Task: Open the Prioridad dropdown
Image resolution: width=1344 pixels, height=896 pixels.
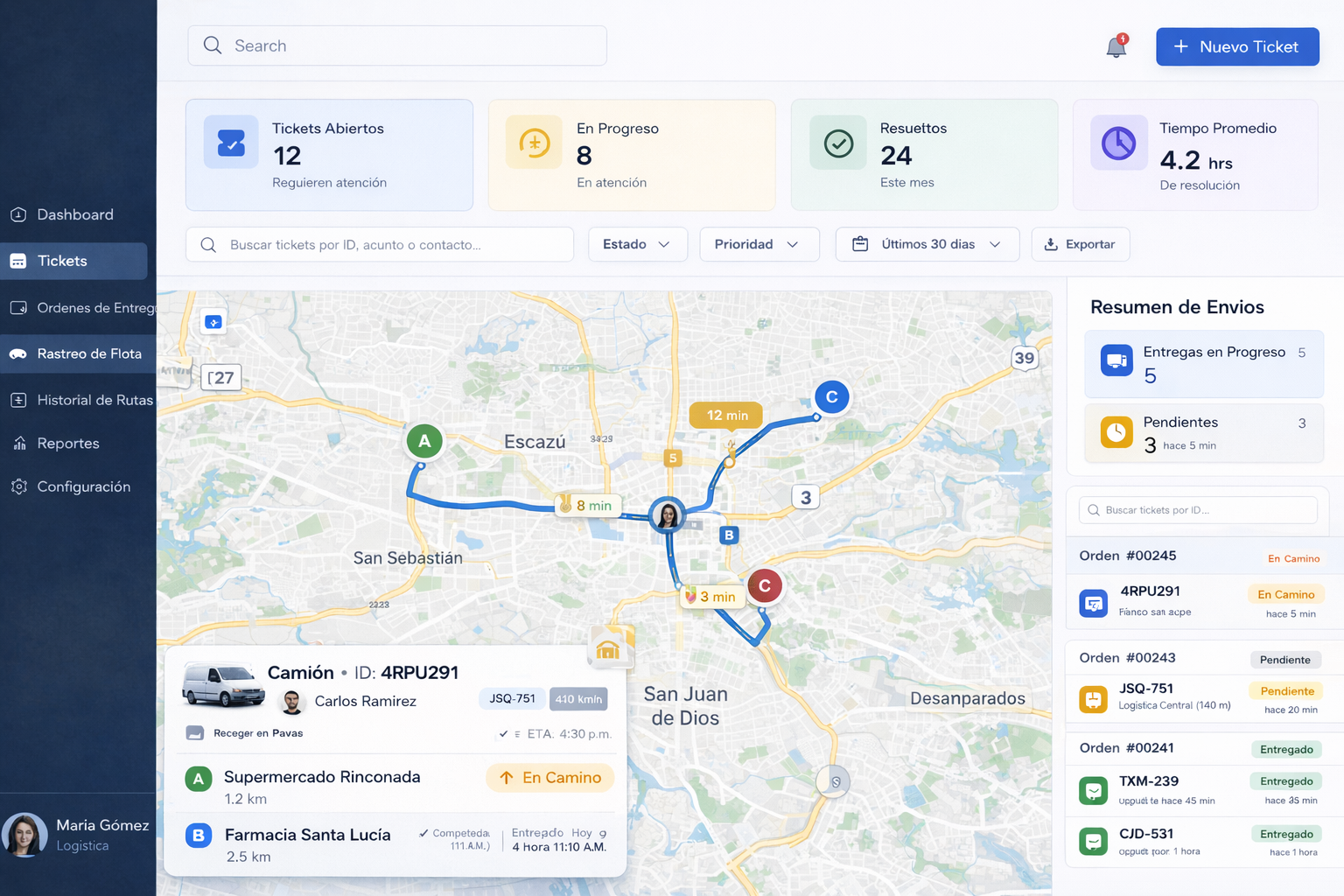Action: click(x=759, y=244)
